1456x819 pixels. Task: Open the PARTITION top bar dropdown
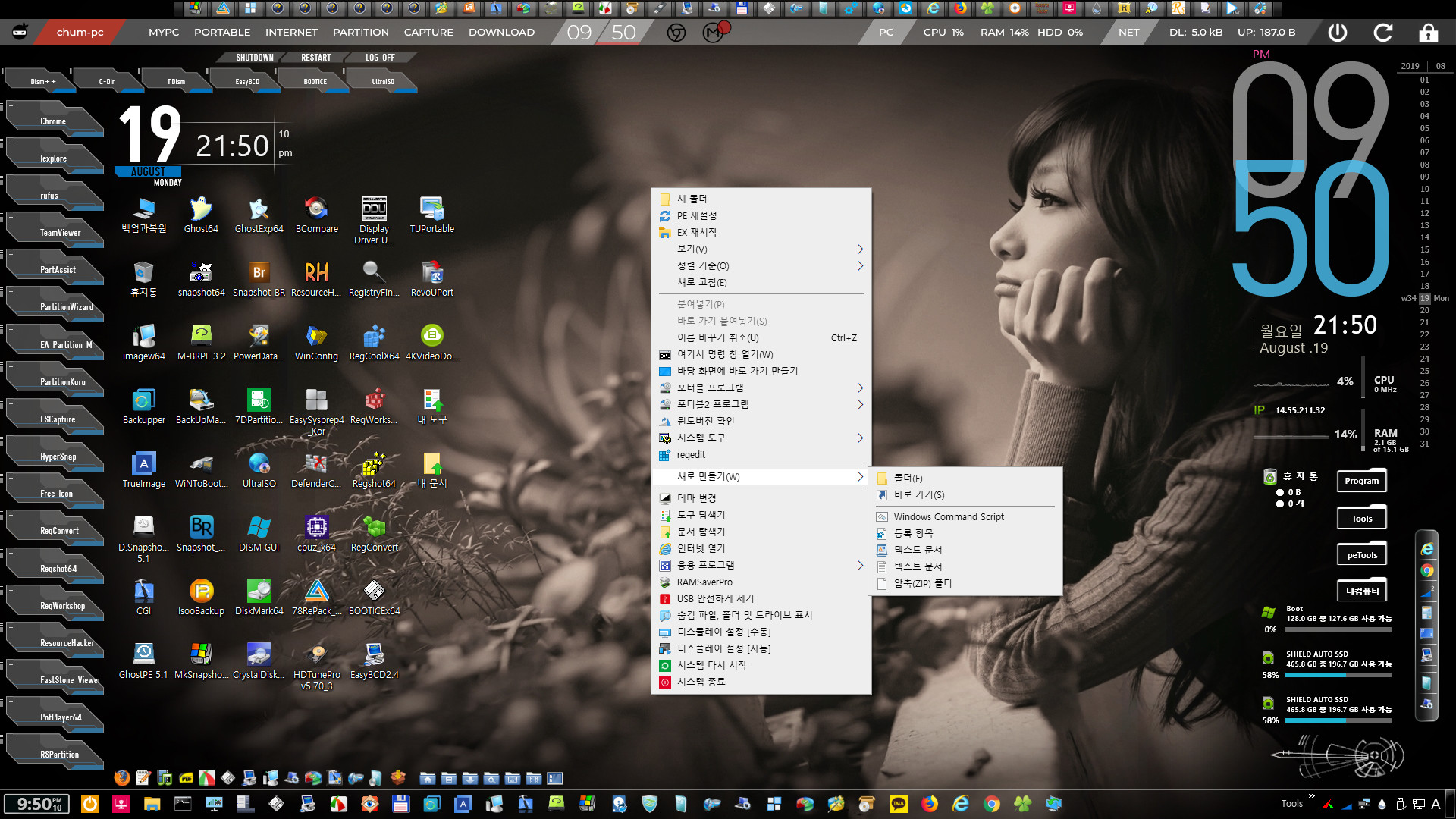coord(361,32)
